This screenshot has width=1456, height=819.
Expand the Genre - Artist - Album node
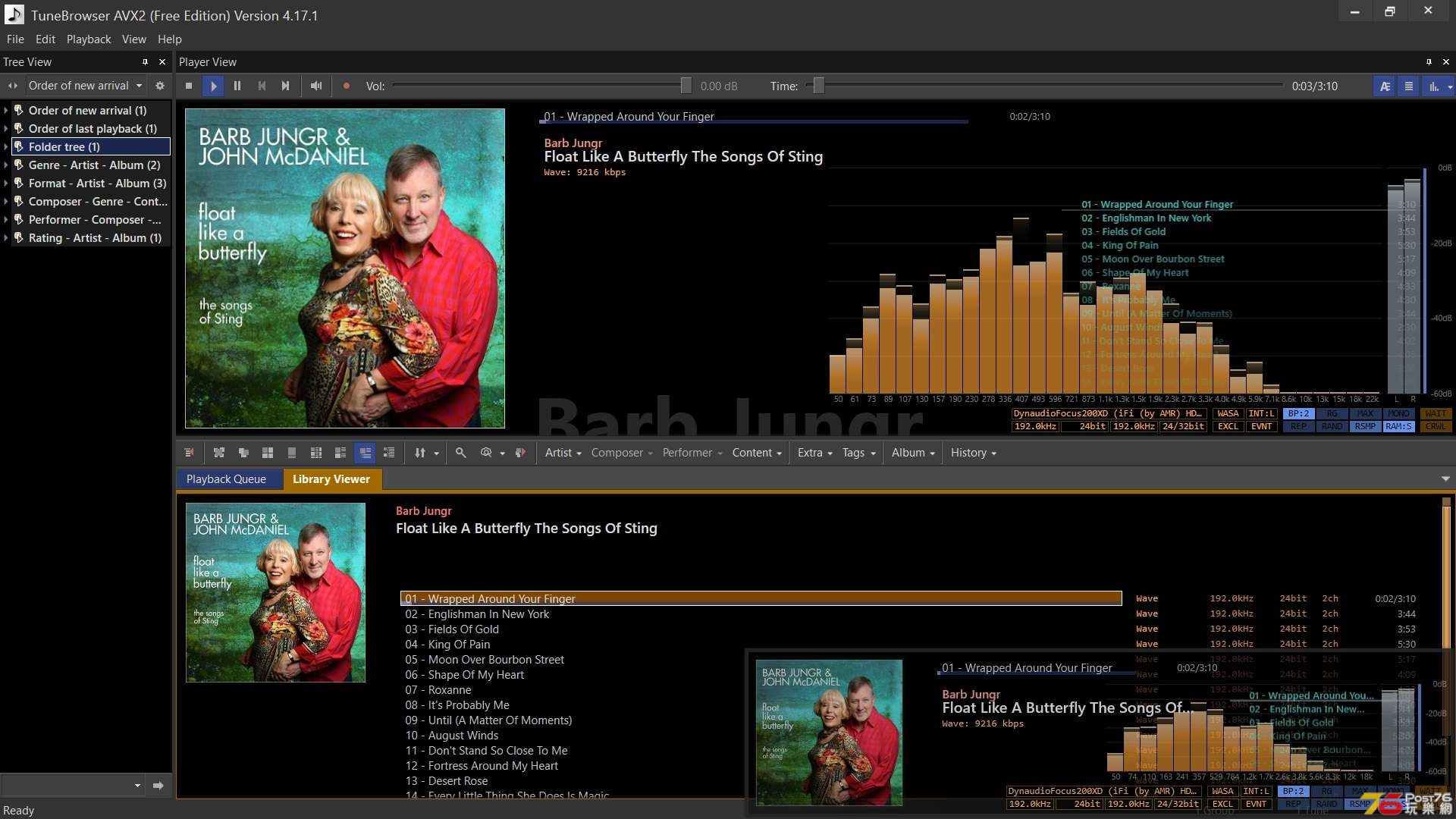tap(6, 165)
